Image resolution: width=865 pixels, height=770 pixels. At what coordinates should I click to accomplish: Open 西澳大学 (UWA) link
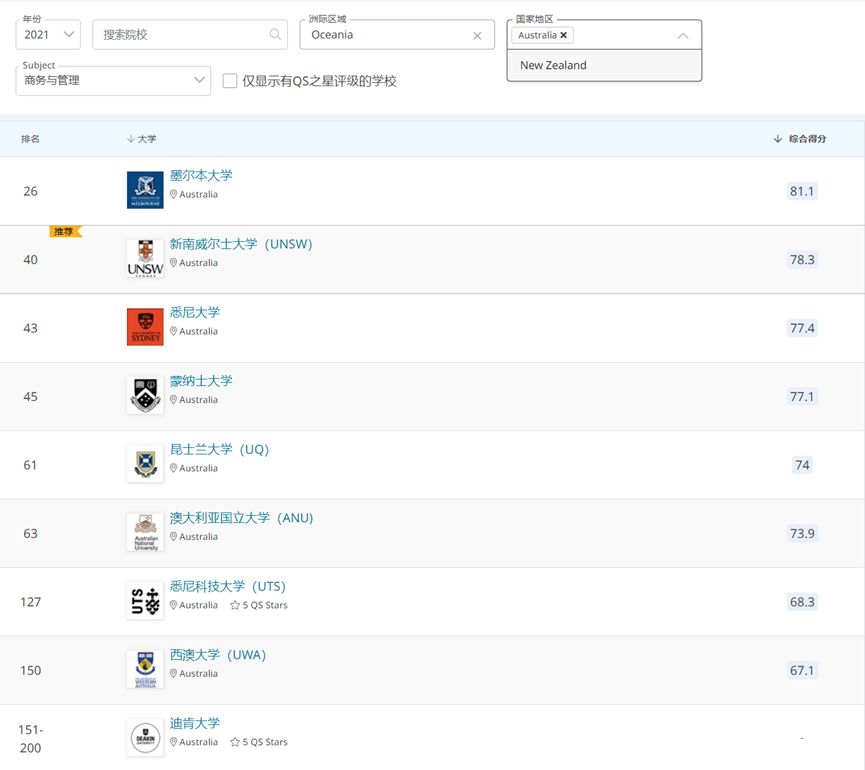point(218,655)
